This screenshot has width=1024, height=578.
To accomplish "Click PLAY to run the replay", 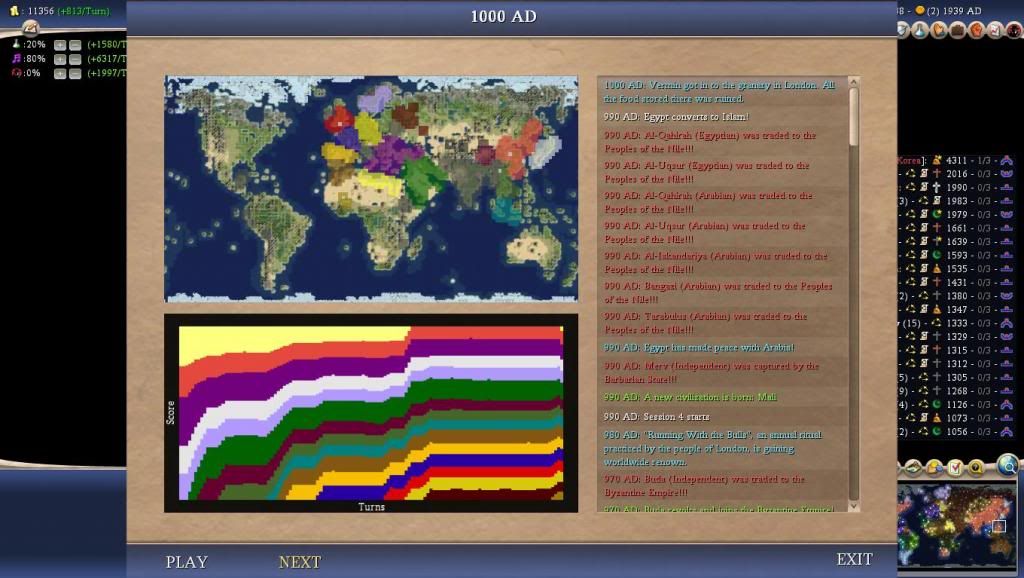I will 187,562.
